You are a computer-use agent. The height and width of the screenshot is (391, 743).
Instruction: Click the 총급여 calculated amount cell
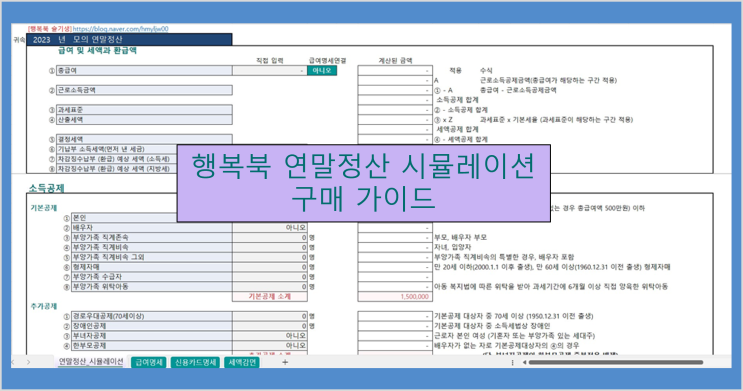(x=395, y=71)
